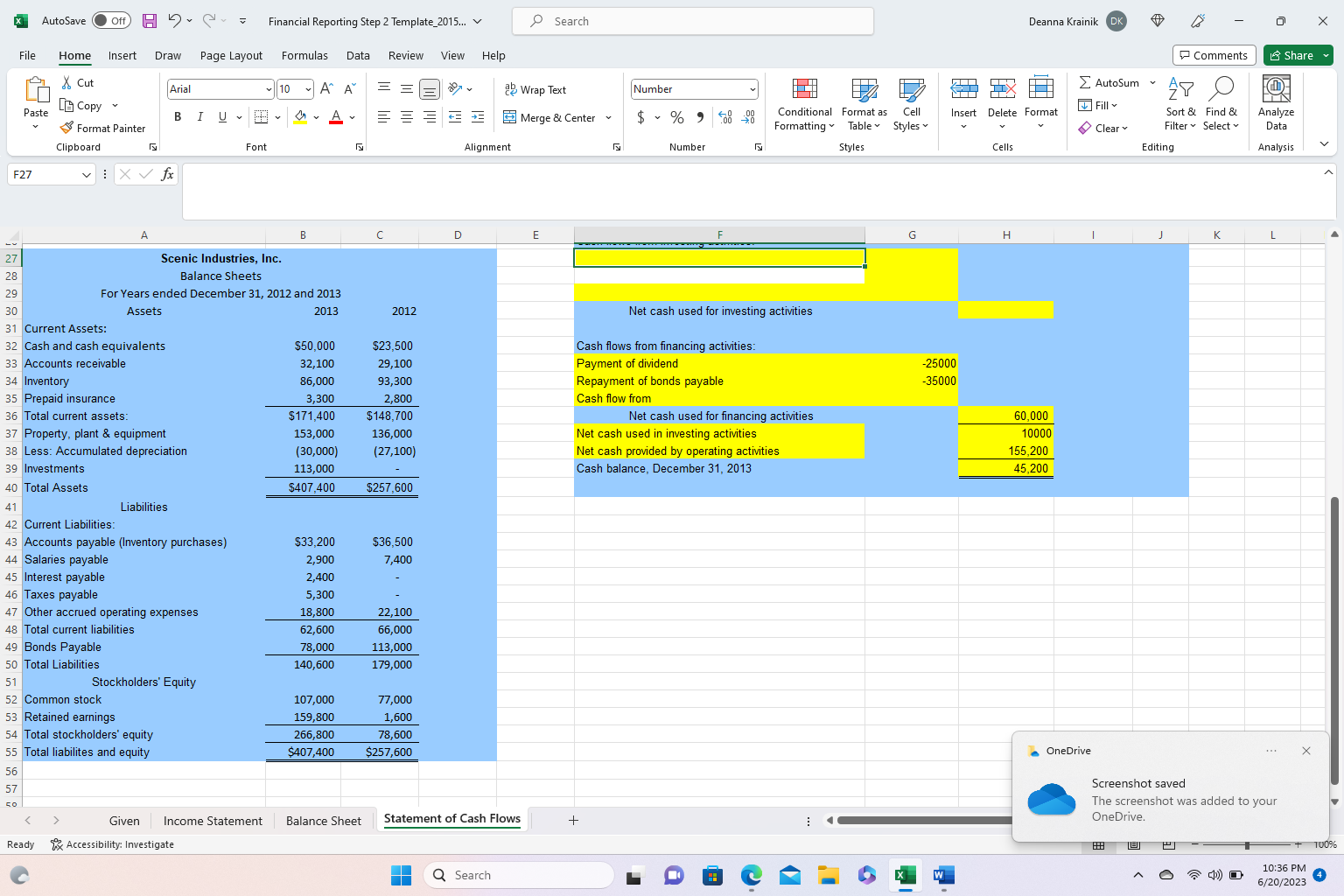Click Accessibility: Investigate in status bar
This screenshot has width=1344, height=896.
[x=113, y=844]
